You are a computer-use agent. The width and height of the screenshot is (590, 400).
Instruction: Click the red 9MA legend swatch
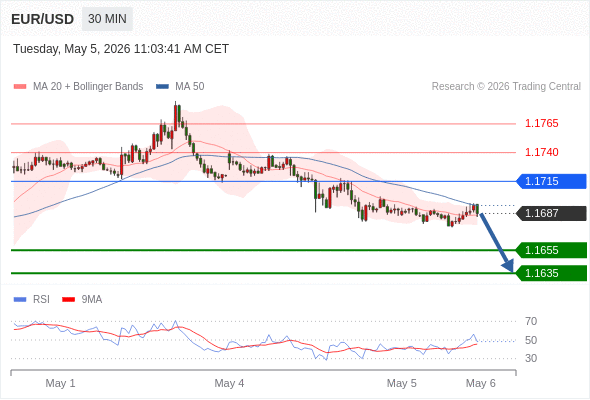click(68, 300)
